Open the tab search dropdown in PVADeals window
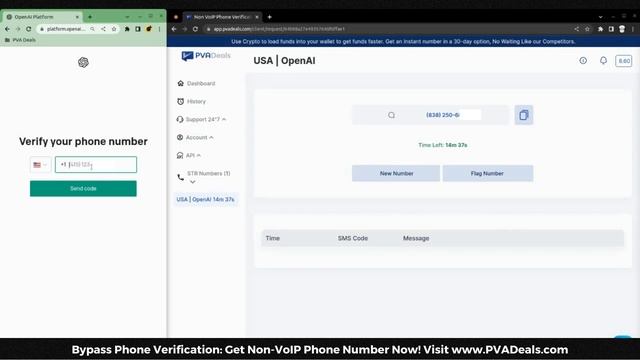Viewport: 640px width, 360px height. coord(600,17)
